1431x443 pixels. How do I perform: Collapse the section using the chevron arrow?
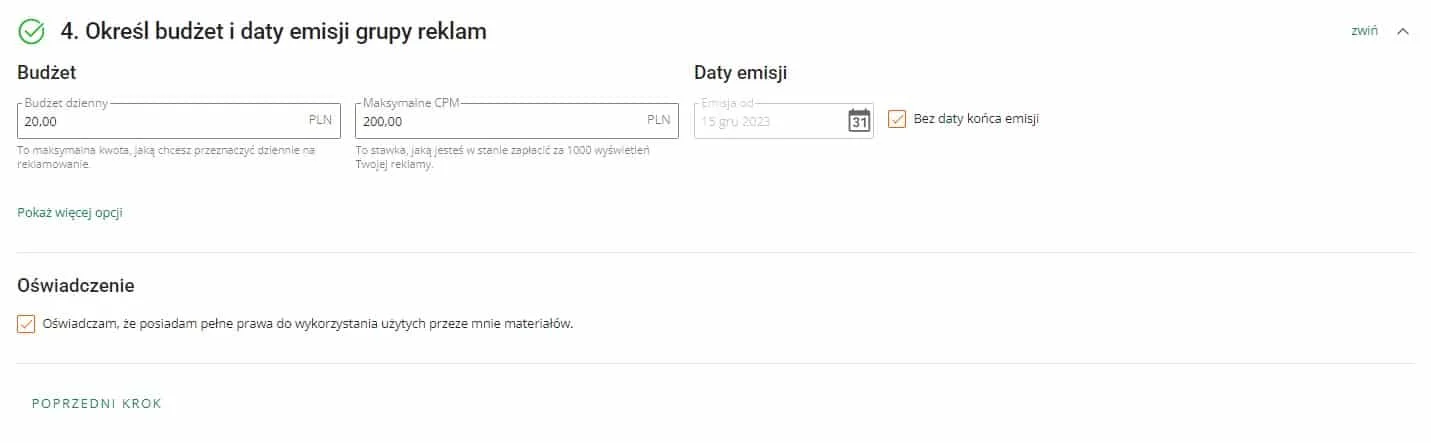[1403, 31]
